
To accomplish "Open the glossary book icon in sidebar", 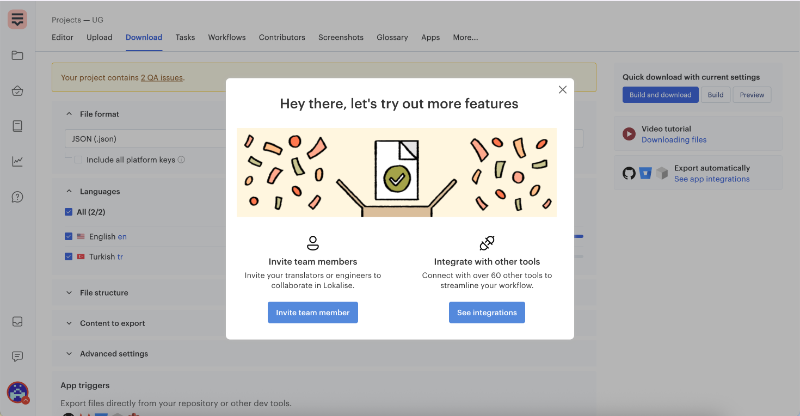I will [x=17, y=126].
